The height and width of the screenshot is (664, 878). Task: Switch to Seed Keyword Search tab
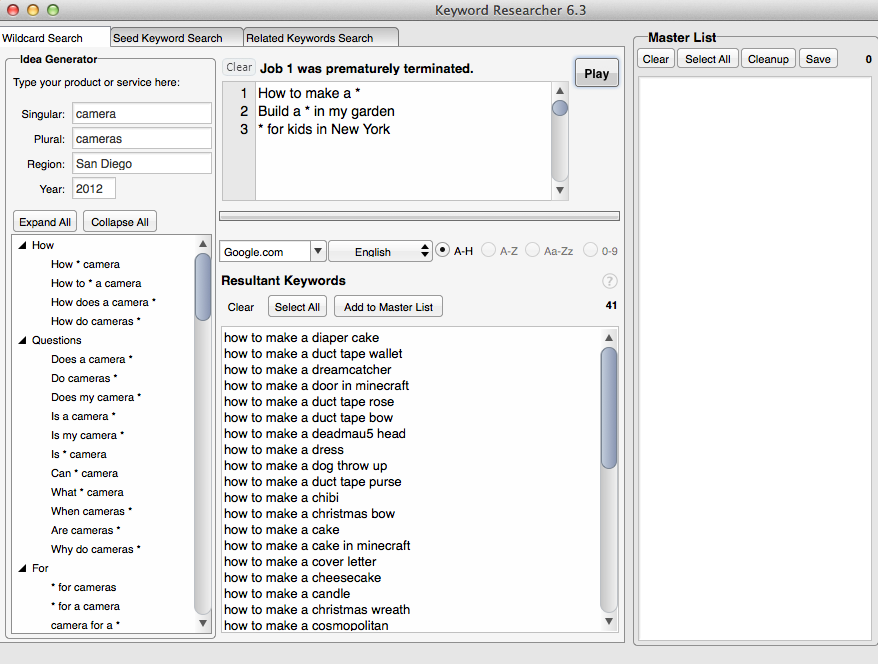tap(176, 38)
